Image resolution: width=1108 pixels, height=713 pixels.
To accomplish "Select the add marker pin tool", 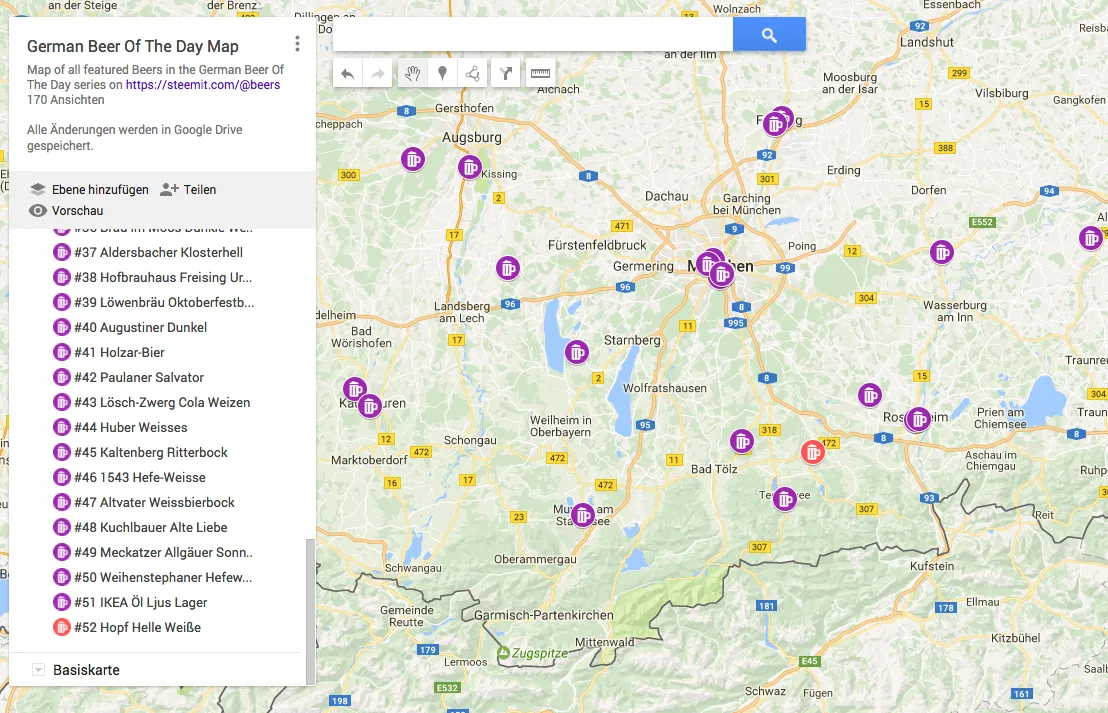I will [x=442, y=73].
